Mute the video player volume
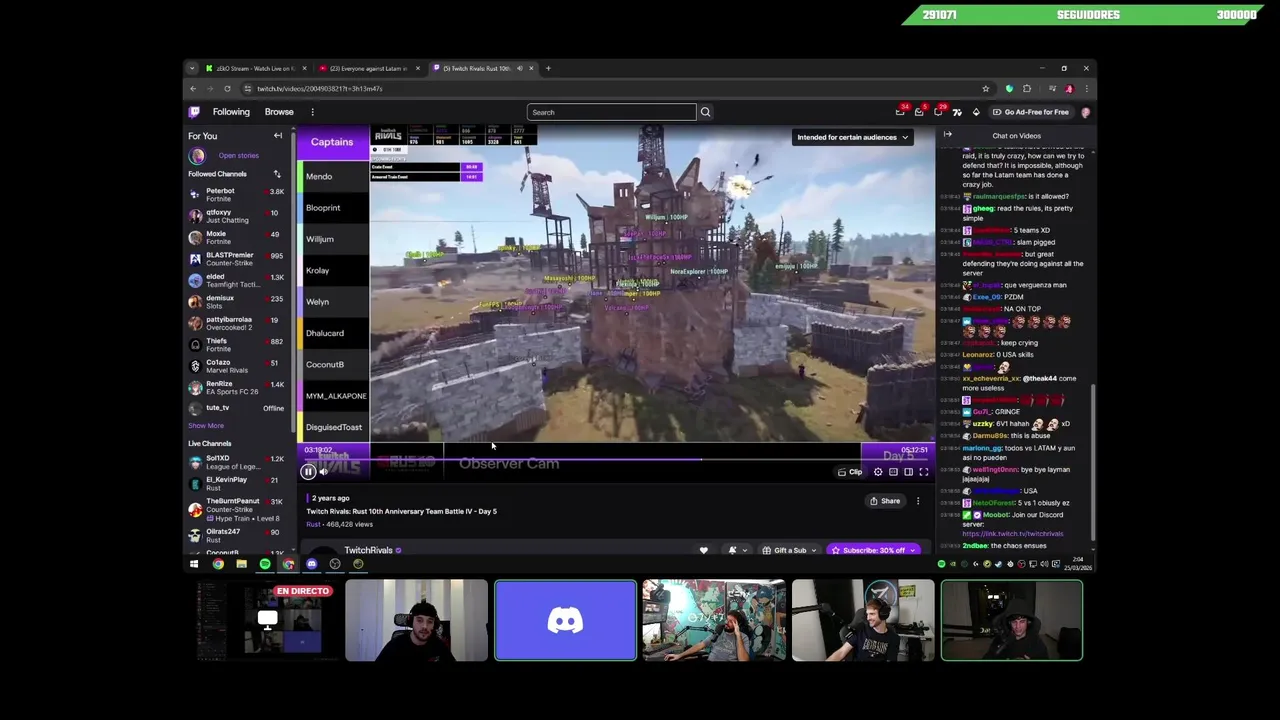The height and width of the screenshot is (720, 1280). (x=323, y=472)
